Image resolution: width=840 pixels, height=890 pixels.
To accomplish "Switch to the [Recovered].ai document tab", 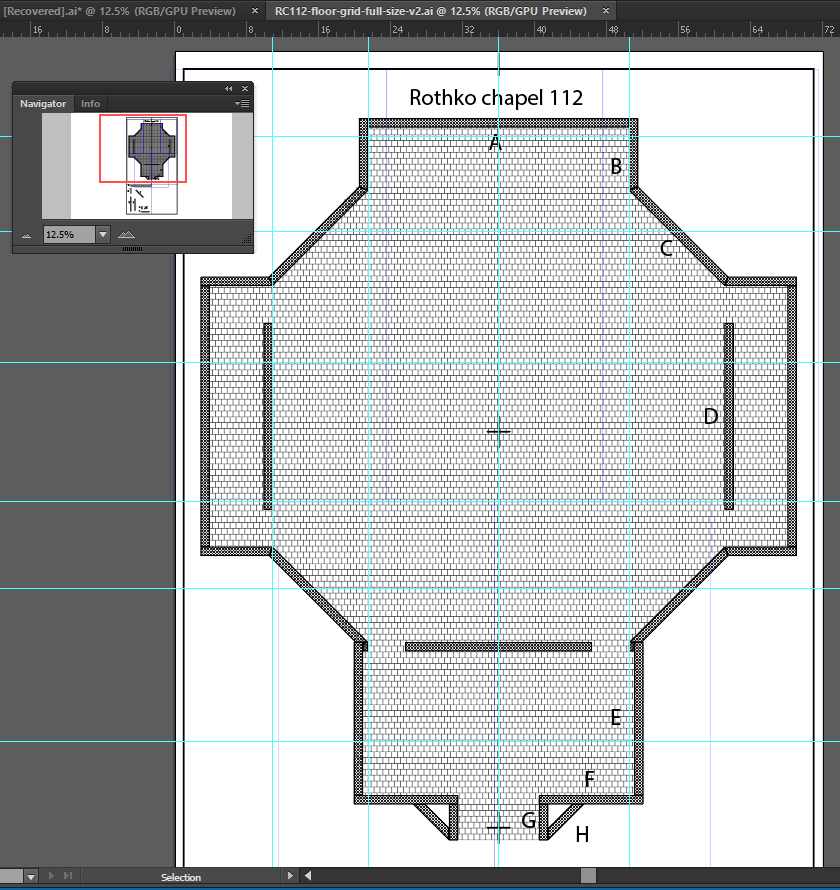I will (120, 11).
